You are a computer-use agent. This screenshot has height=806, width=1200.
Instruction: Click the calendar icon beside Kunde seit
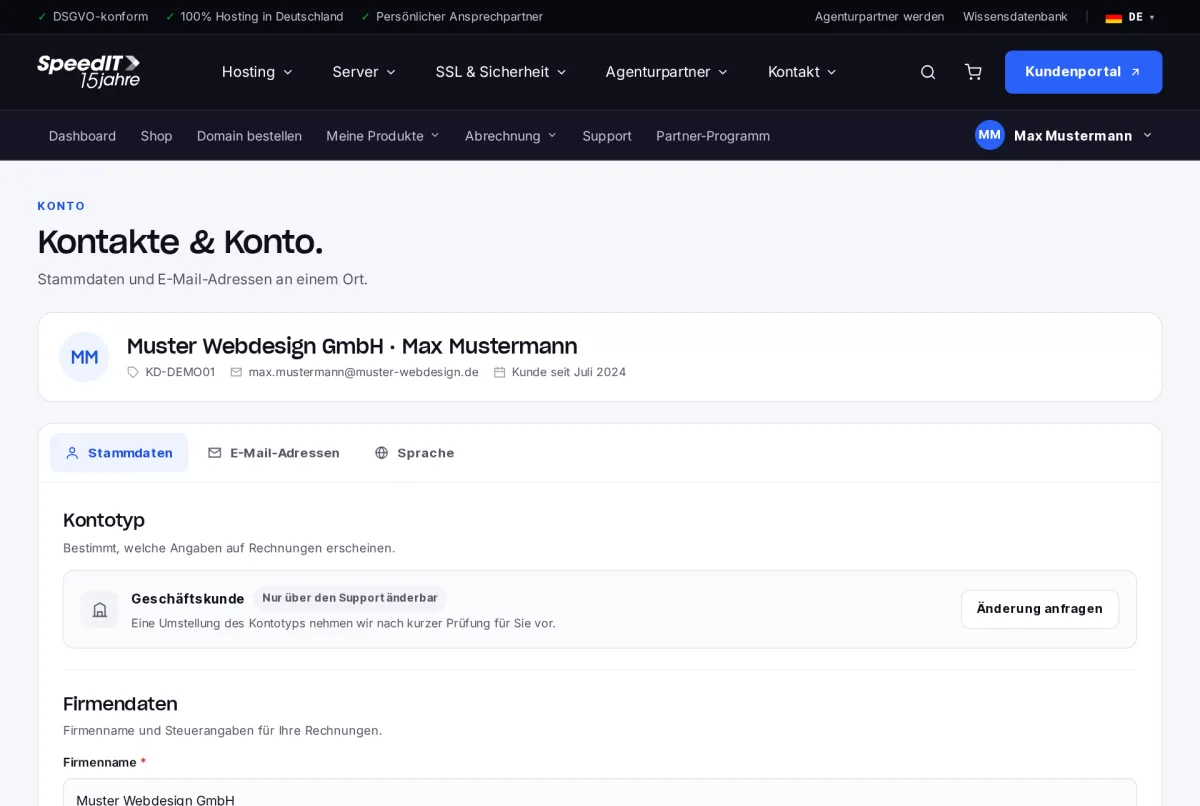[x=500, y=372]
